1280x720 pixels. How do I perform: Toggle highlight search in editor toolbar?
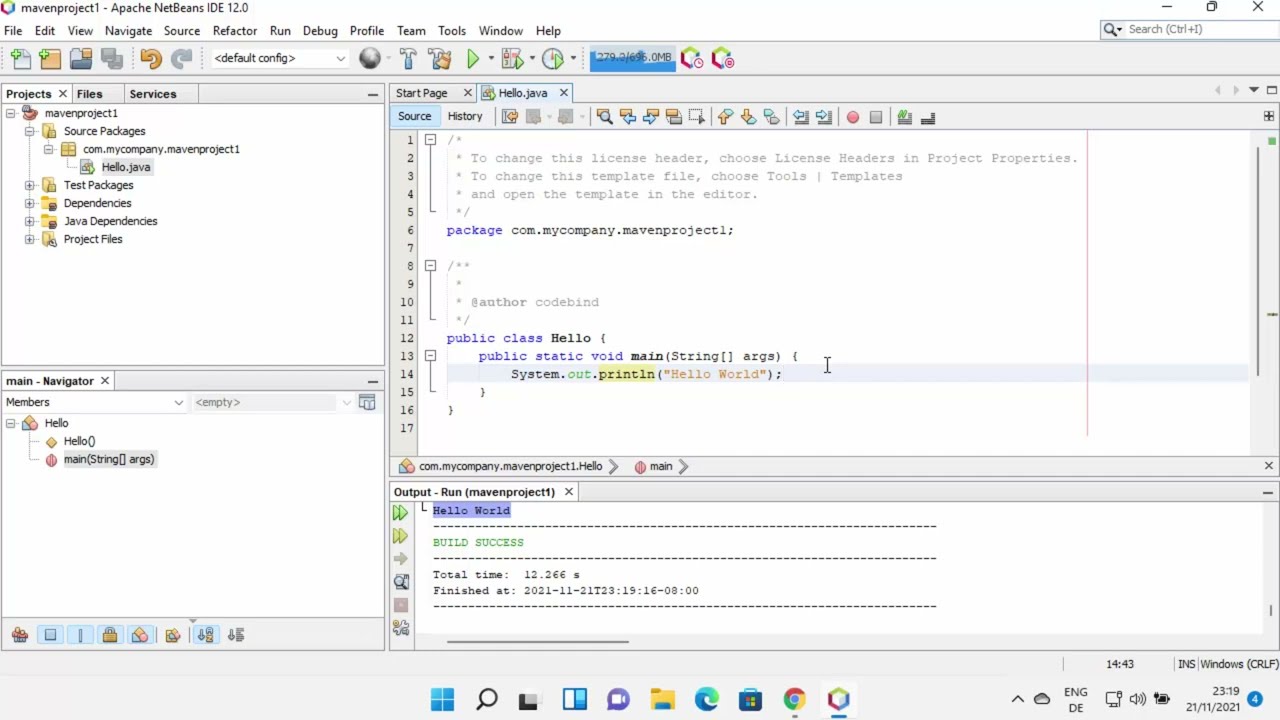[673, 117]
